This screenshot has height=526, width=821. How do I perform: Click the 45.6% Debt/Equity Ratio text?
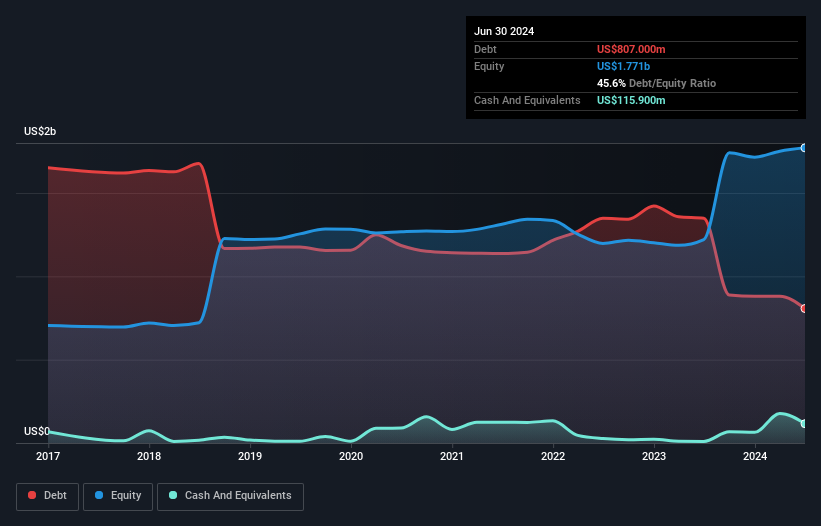(x=656, y=83)
